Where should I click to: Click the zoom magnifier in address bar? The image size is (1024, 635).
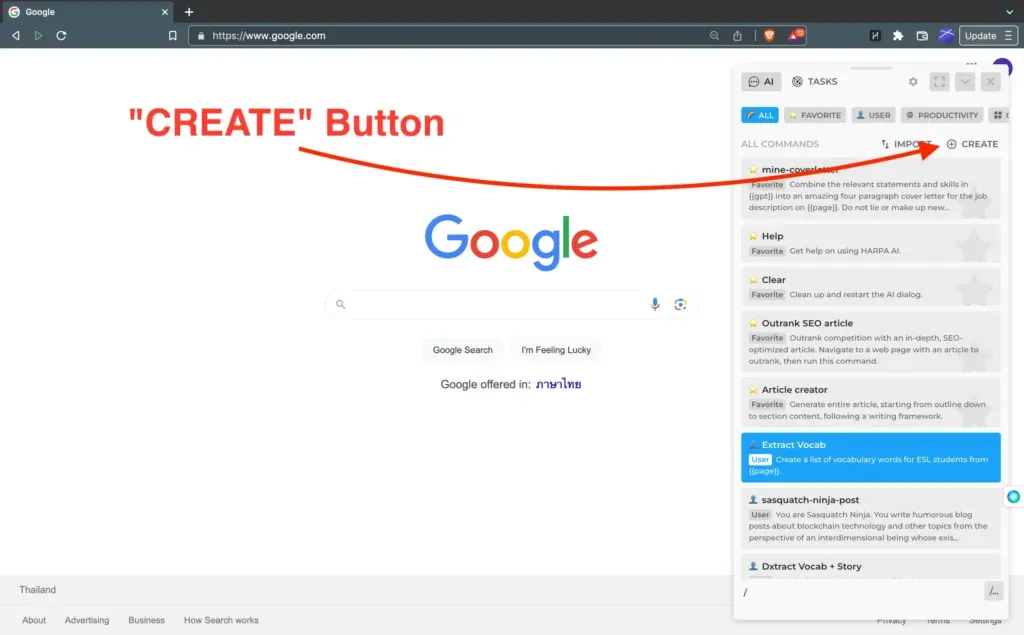[x=714, y=36]
